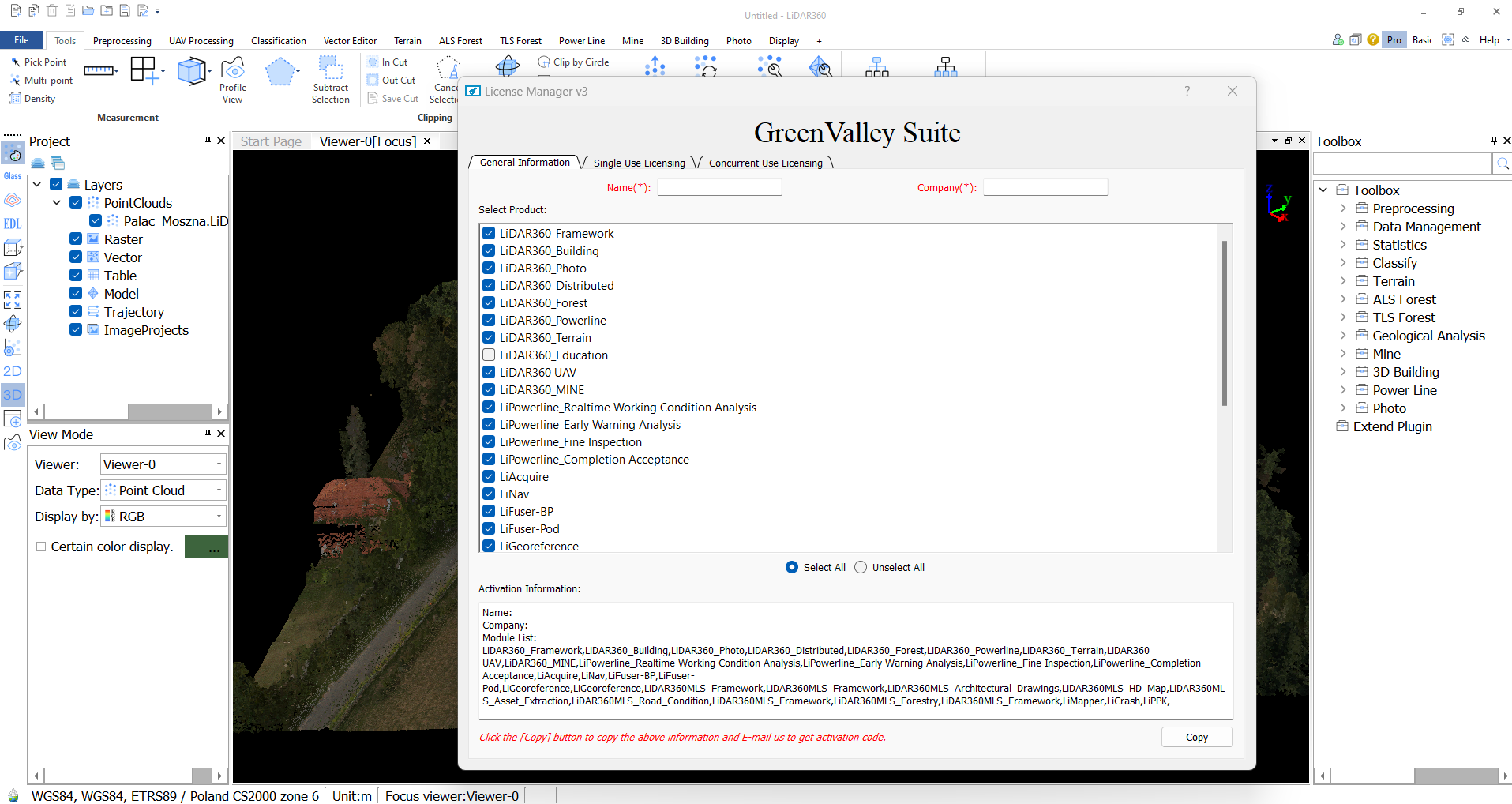This screenshot has height=804, width=1512.
Task: Click the new file icon in quick access bar
Action: pyautogui.click(x=15, y=11)
